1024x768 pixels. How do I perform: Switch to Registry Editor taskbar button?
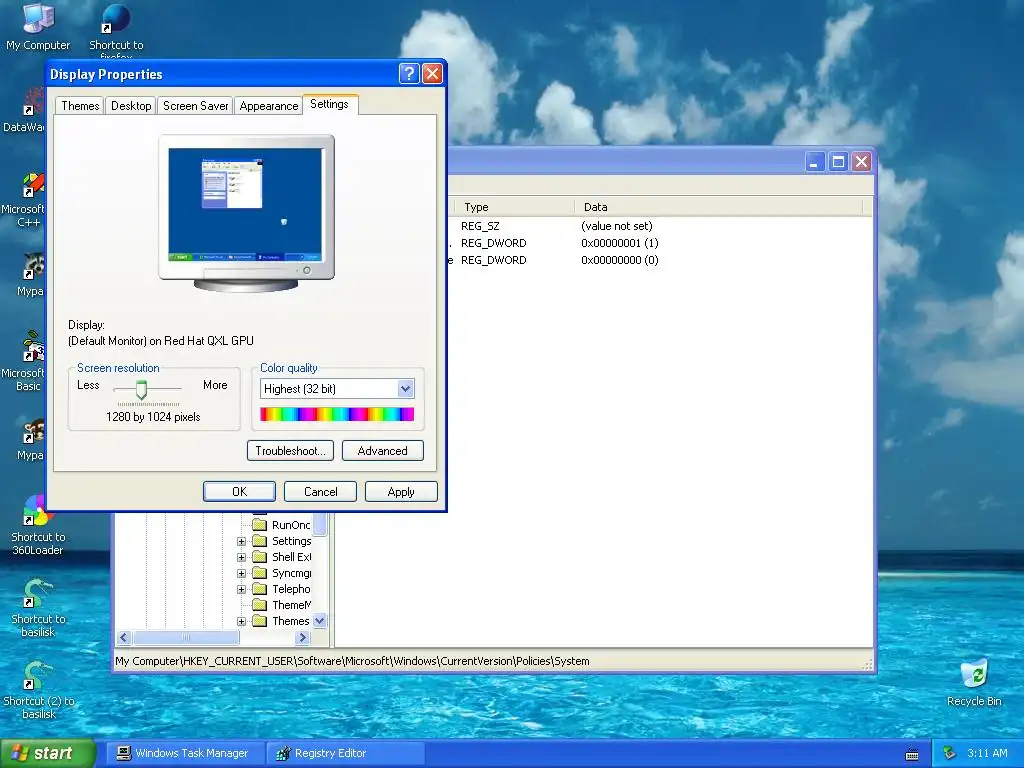345,753
